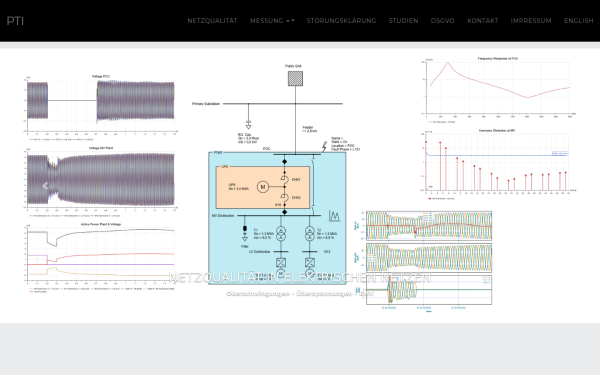
Task: Click the Public Grid symbol
Action: tap(295, 79)
